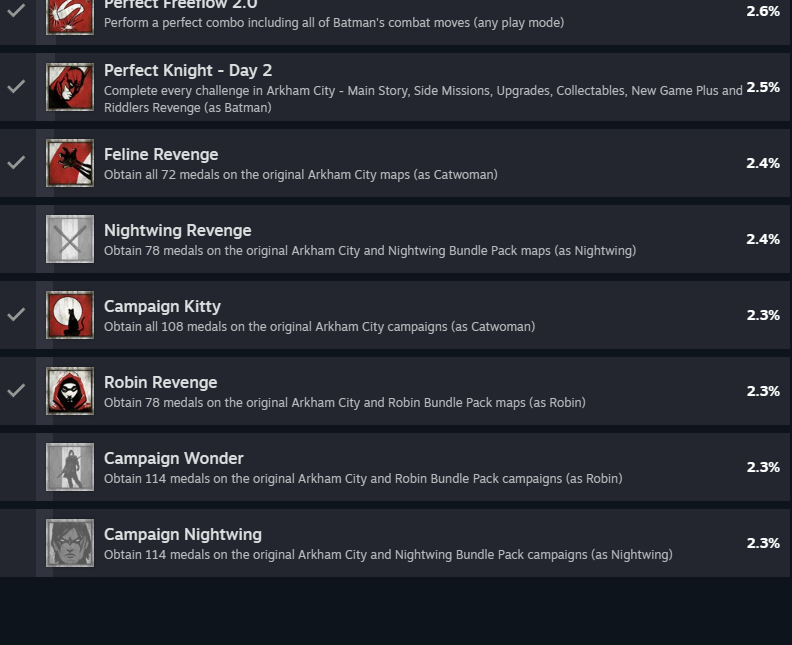Image resolution: width=792 pixels, height=645 pixels.
Task: Click the Feline Revenge claw icon
Action: (70, 163)
